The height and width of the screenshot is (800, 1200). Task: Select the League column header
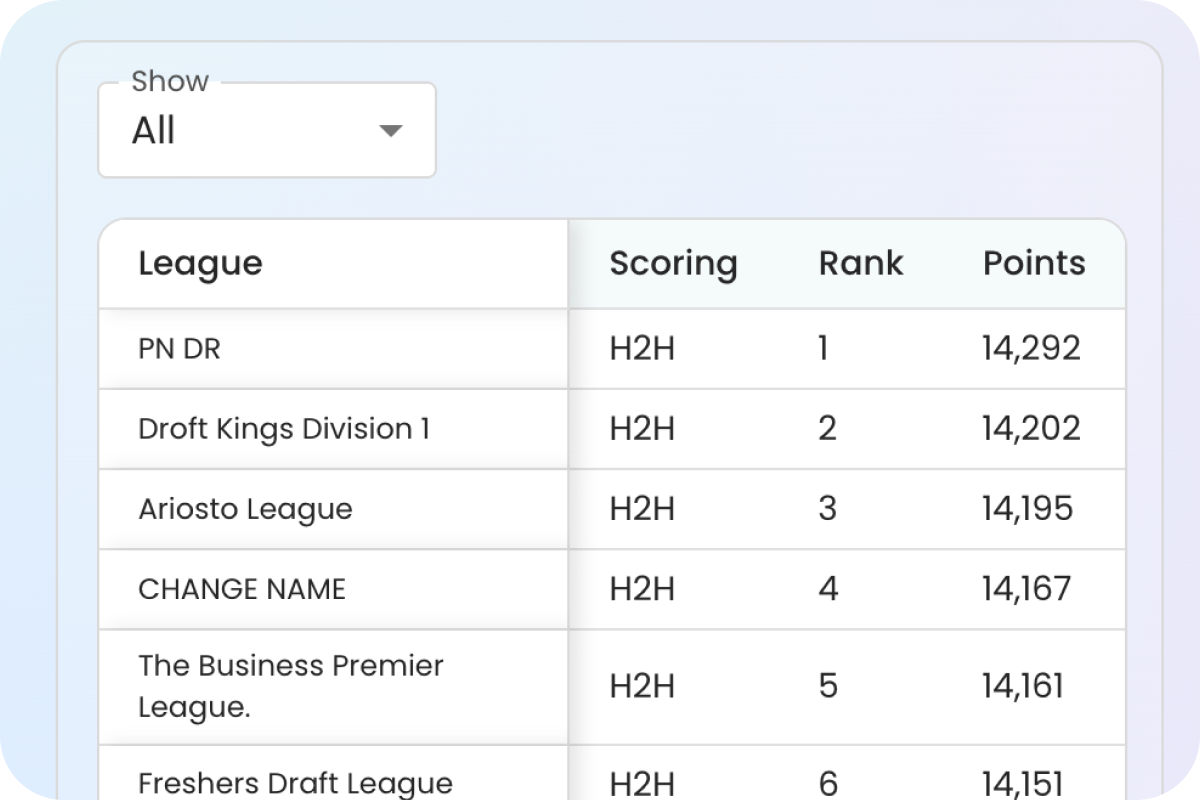pyautogui.click(x=200, y=263)
